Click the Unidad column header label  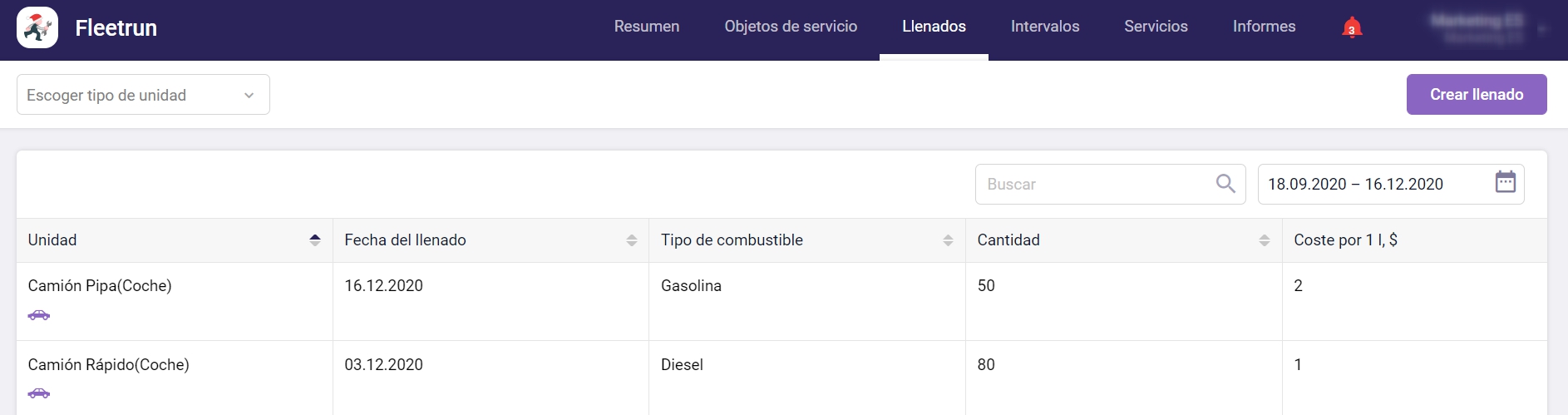[52, 240]
